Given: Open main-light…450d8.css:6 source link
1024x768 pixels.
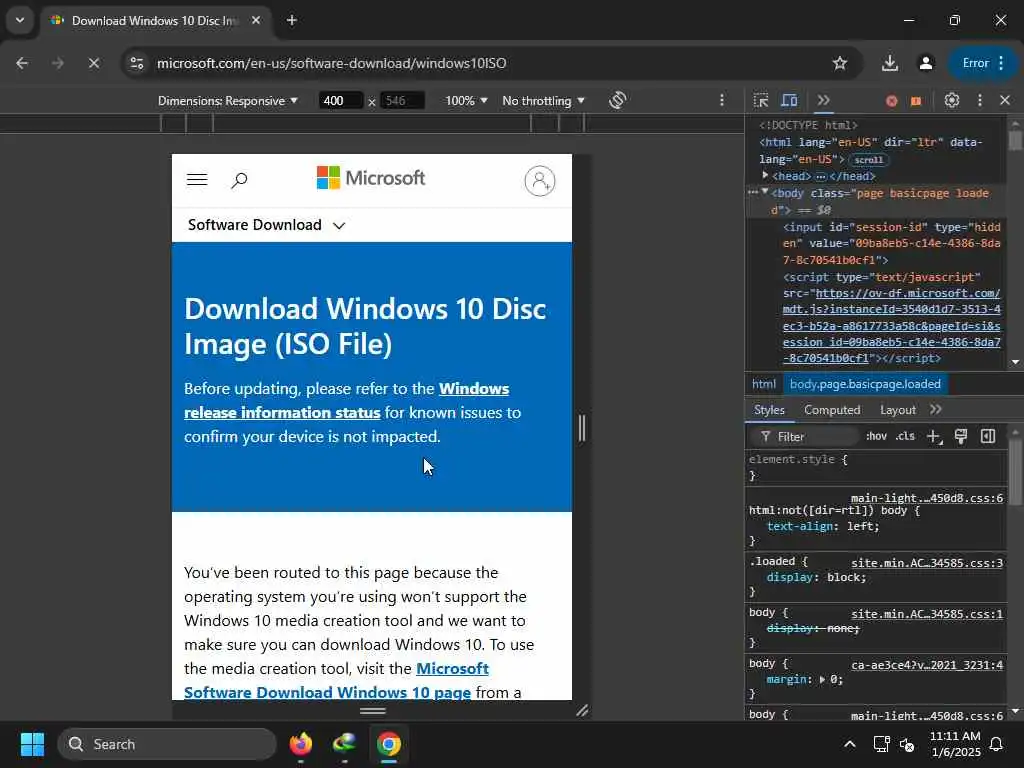Looking at the screenshot, I should coord(927,498).
